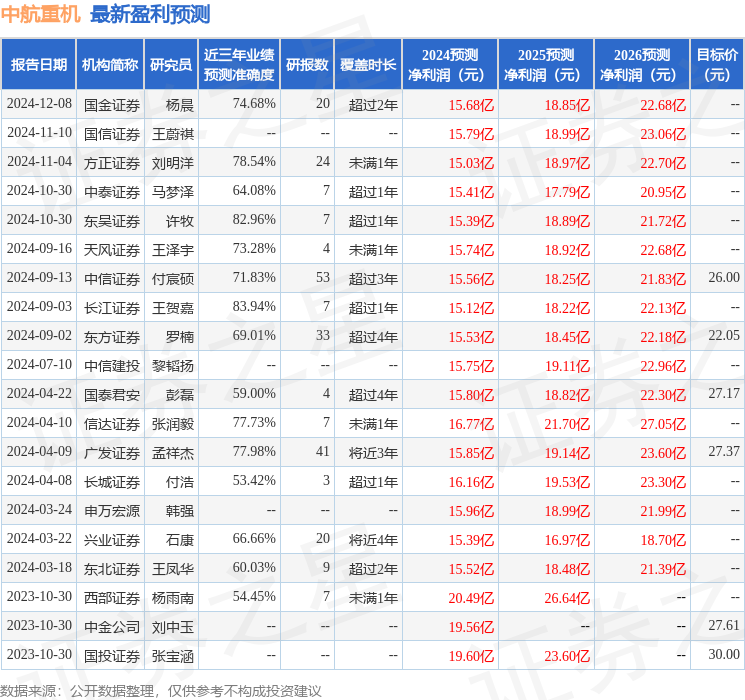Click target price 27.61
Image resolution: width=745 pixels, height=700 pixels.
pos(724,625)
